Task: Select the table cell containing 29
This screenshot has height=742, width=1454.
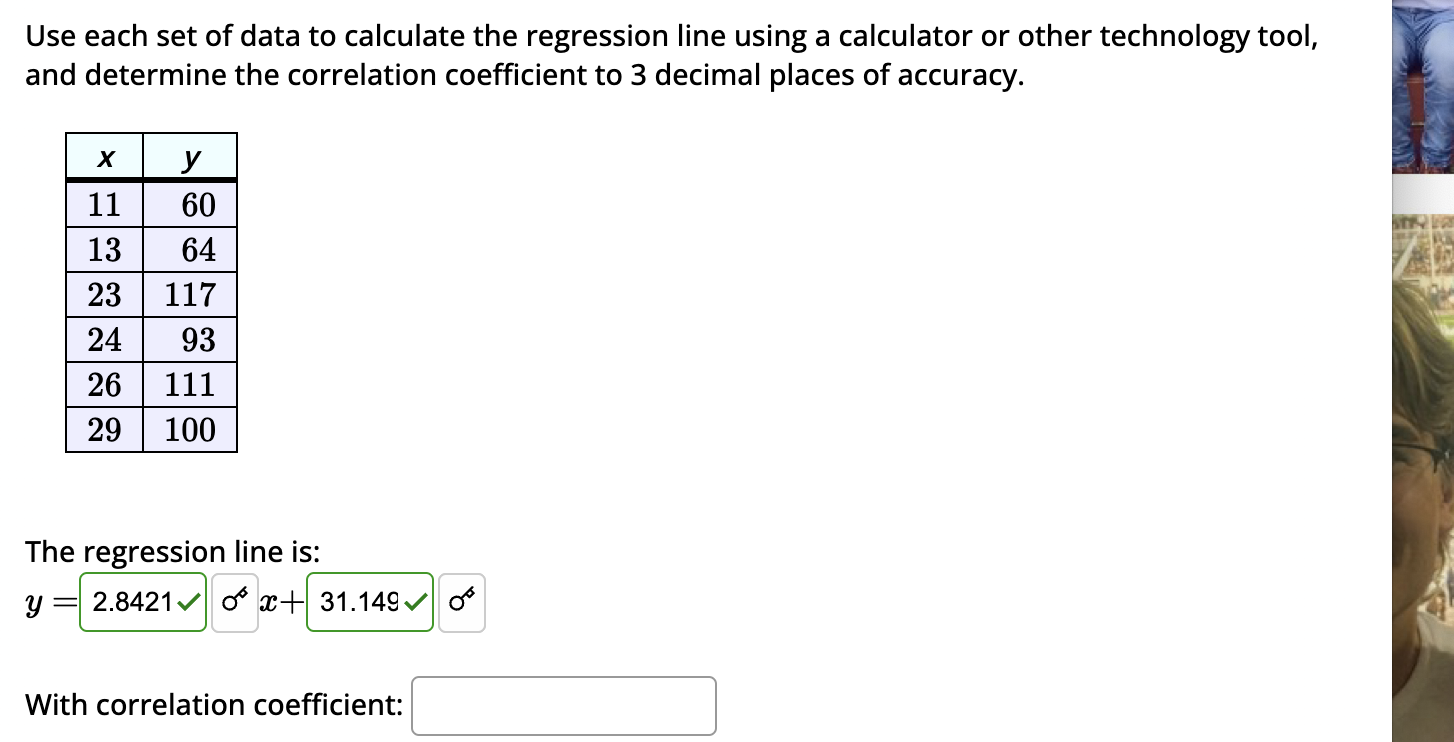Action: coord(104,429)
